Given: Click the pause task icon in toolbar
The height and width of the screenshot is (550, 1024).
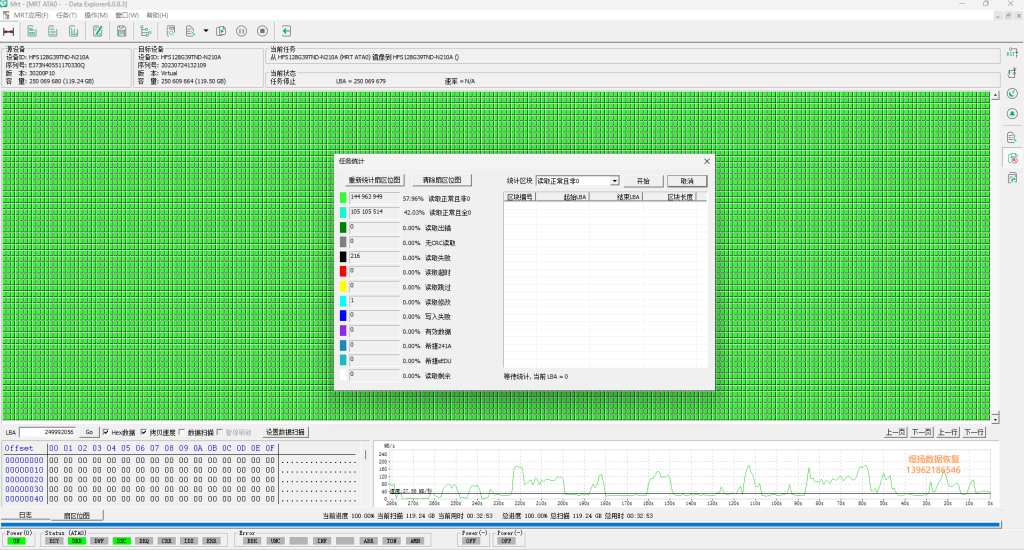Looking at the screenshot, I should click(x=242, y=31).
